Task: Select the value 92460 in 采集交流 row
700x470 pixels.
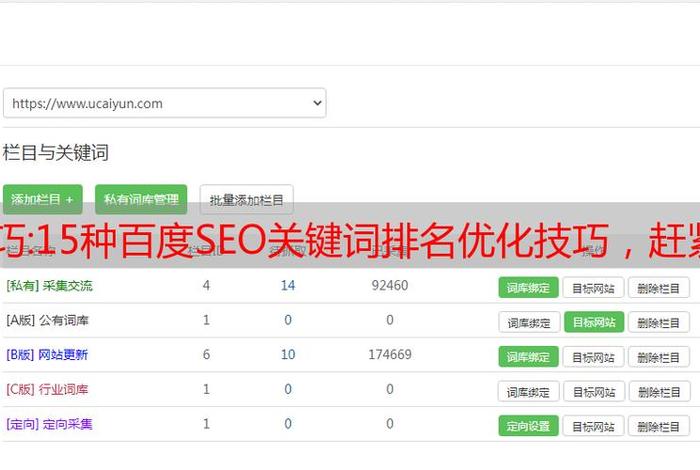Action: pos(390,285)
